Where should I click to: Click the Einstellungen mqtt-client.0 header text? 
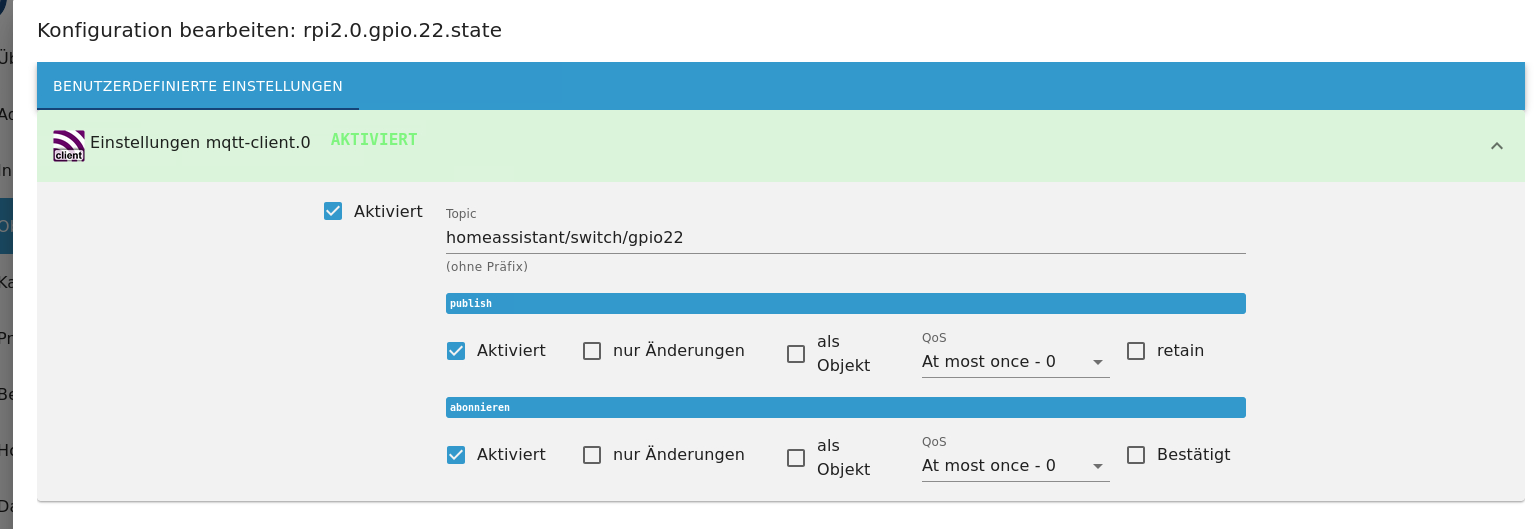click(200, 142)
